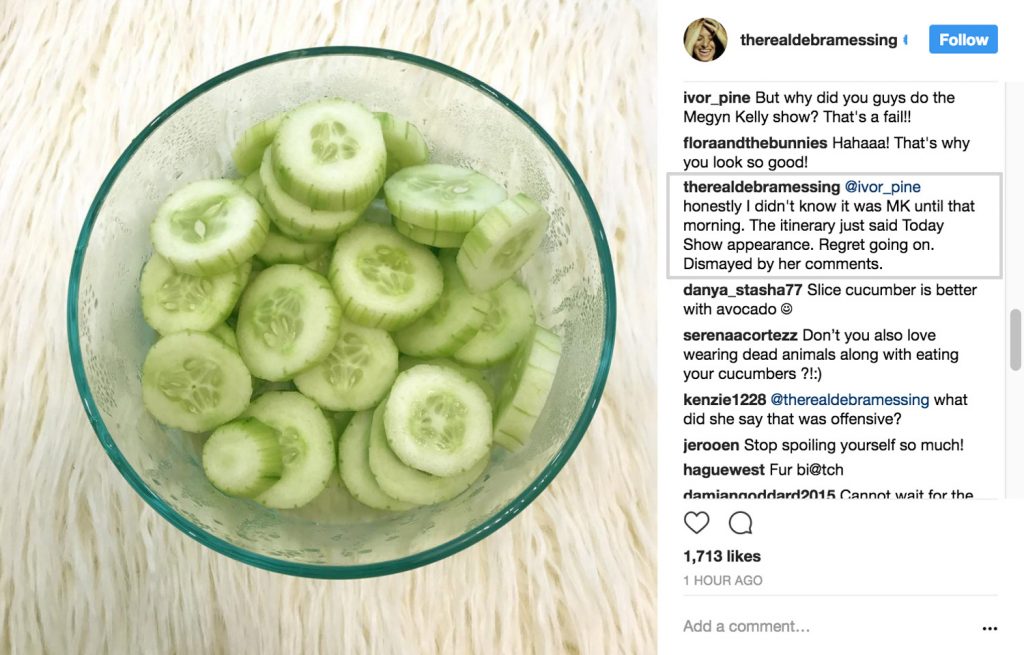The height and width of the screenshot is (655, 1024).
Task: Click the verified badge next to username
Action: [905, 40]
